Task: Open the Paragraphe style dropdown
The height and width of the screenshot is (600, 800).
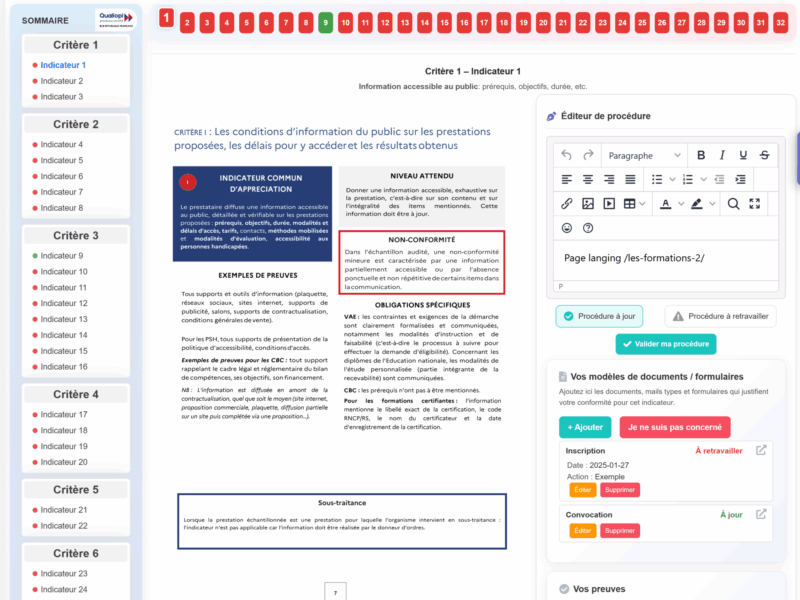Action: (x=640, y=155)
